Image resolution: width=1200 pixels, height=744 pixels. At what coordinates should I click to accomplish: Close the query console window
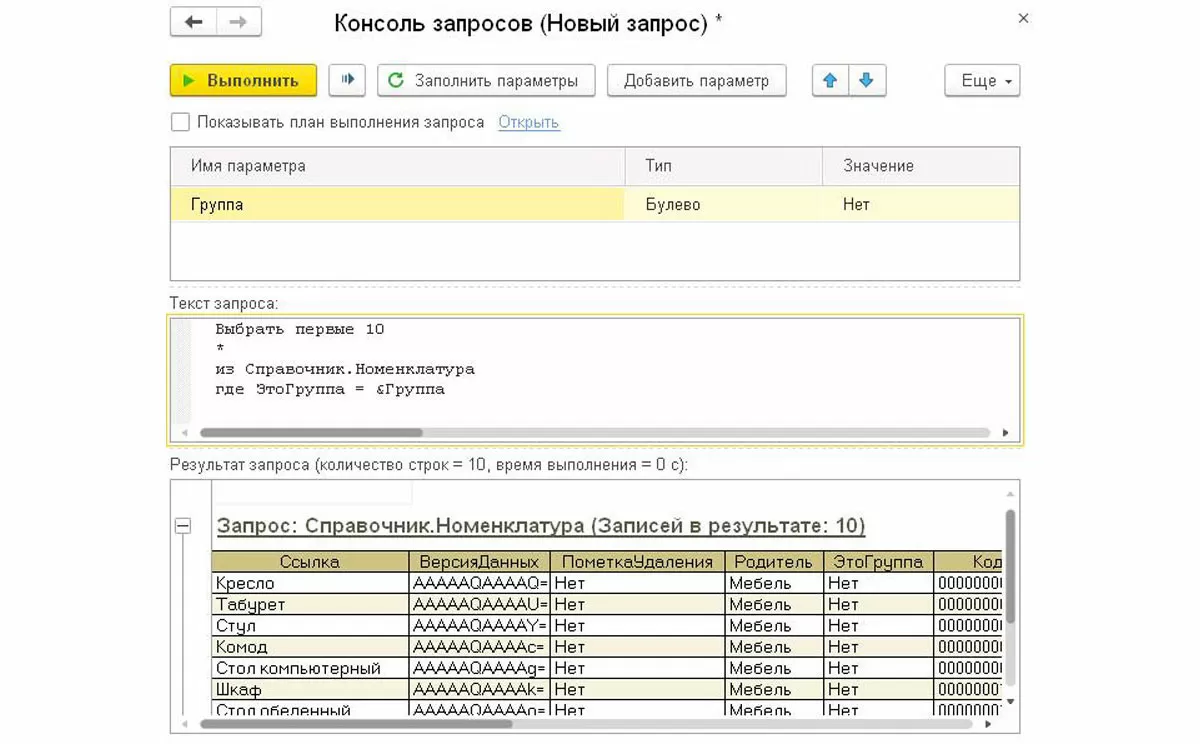(1023, 19)
